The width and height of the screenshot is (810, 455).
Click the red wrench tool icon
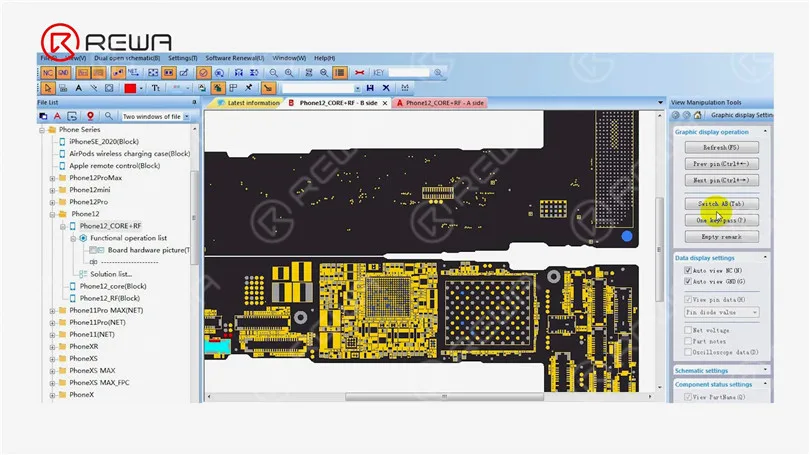360,73
